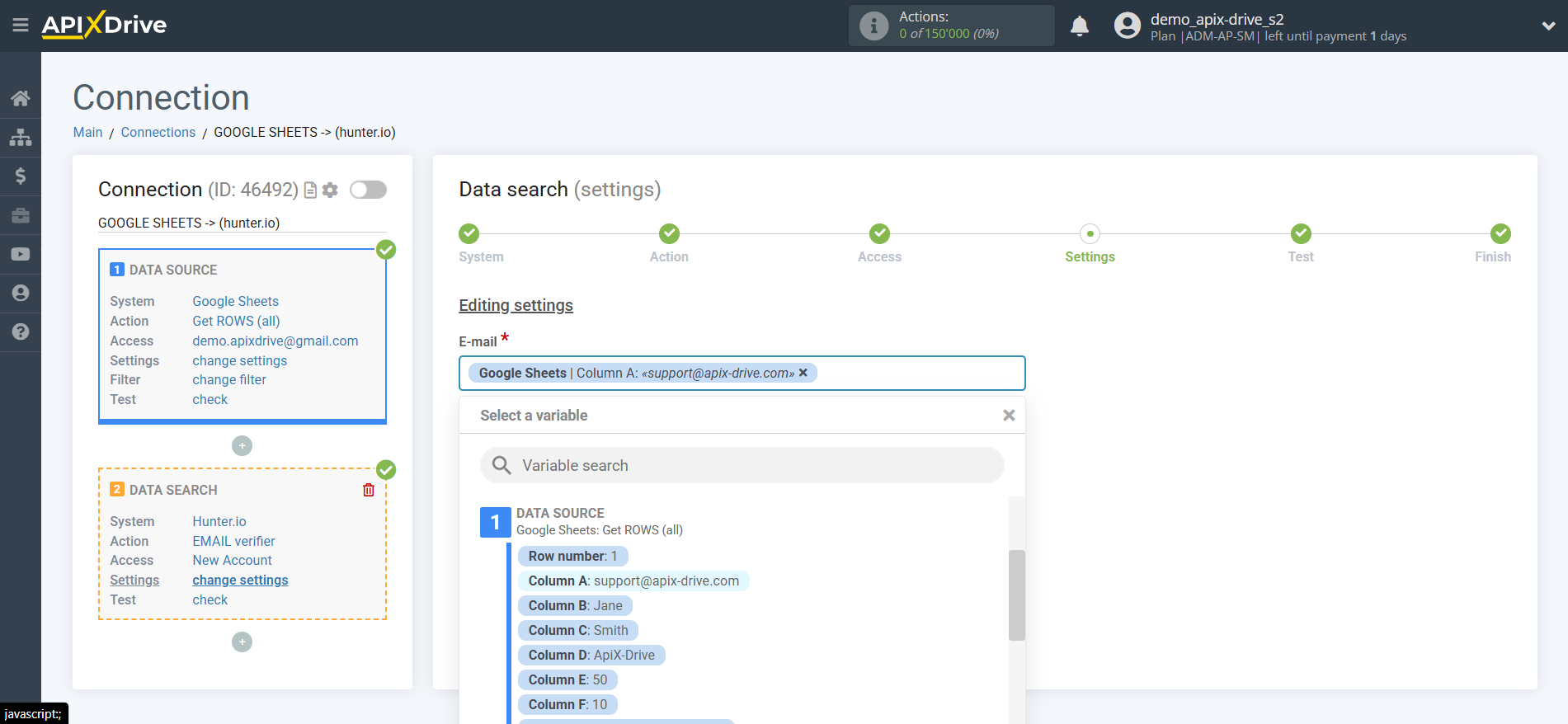Go to the Test step
This screenshot has width=1568, height=724.
1301,234
